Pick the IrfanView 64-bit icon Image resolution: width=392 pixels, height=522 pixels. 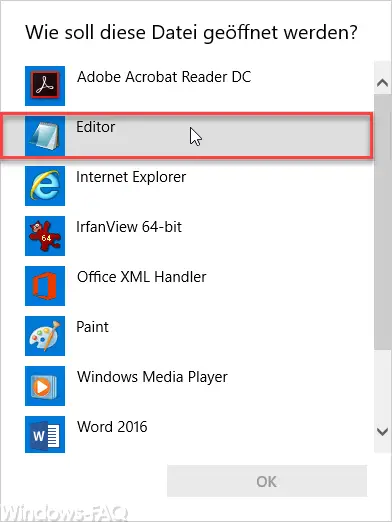(45, 236)
